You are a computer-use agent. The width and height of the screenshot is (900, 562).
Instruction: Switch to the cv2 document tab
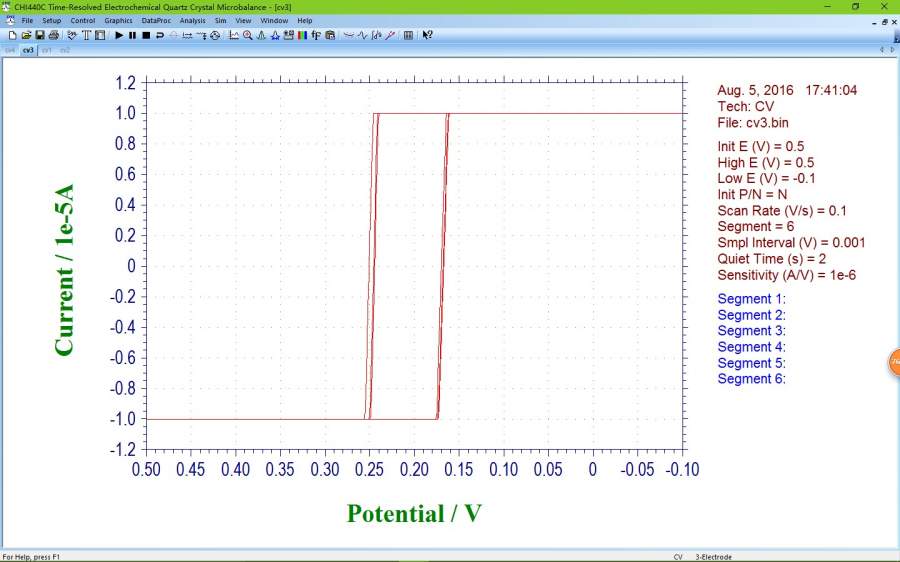pos(65,51)
